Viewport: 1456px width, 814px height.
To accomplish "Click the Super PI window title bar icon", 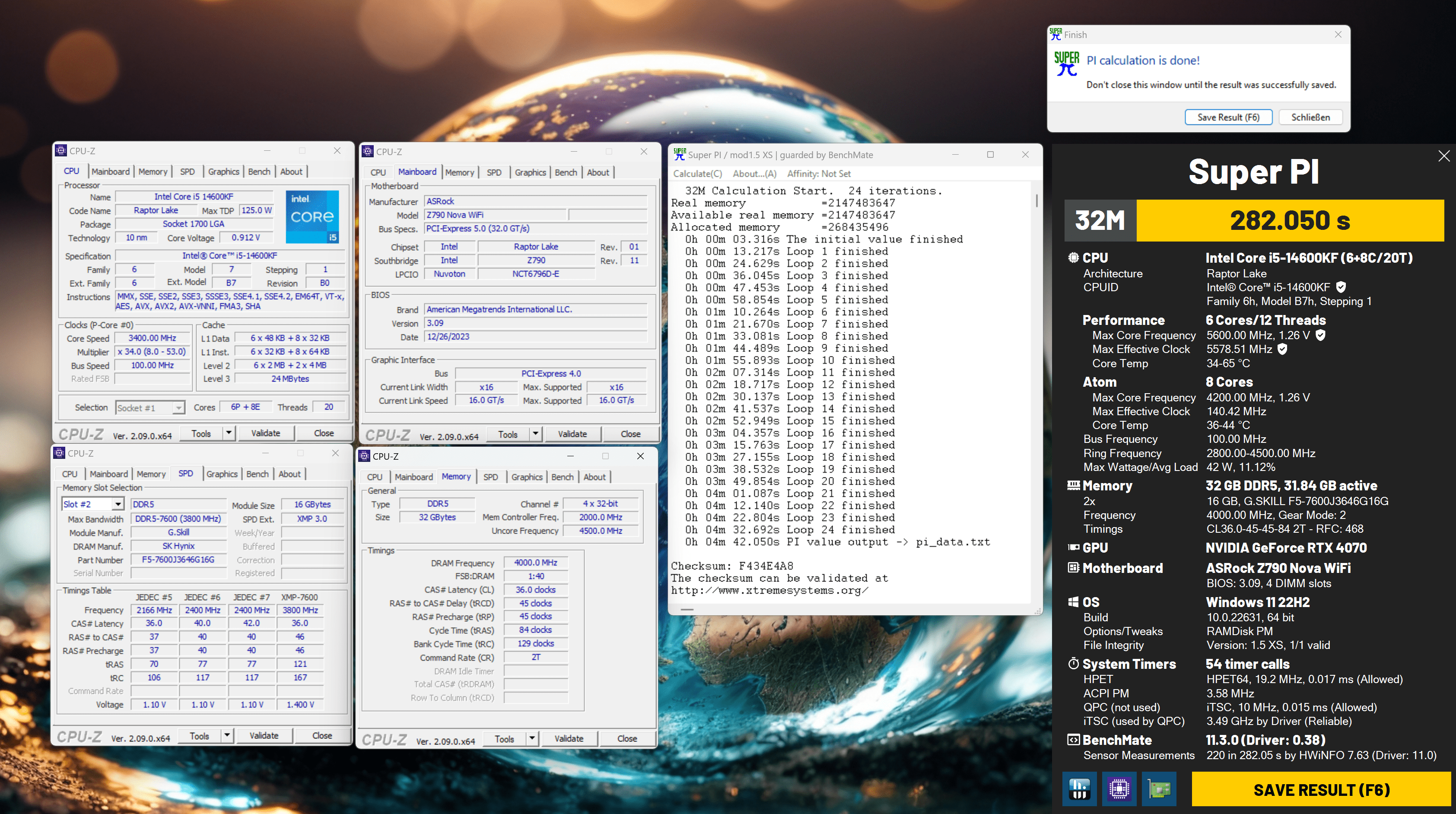I will click(x=679, y=154).
